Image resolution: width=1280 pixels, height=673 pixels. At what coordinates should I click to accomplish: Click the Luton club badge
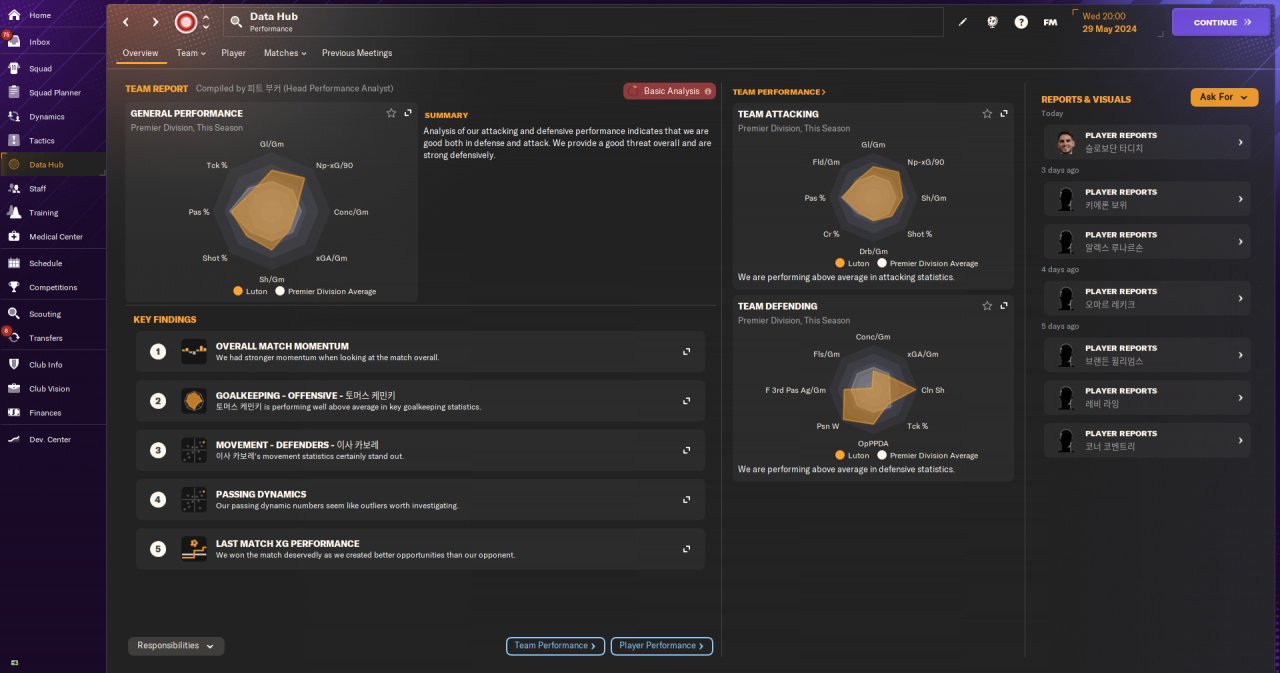point(185,22)
